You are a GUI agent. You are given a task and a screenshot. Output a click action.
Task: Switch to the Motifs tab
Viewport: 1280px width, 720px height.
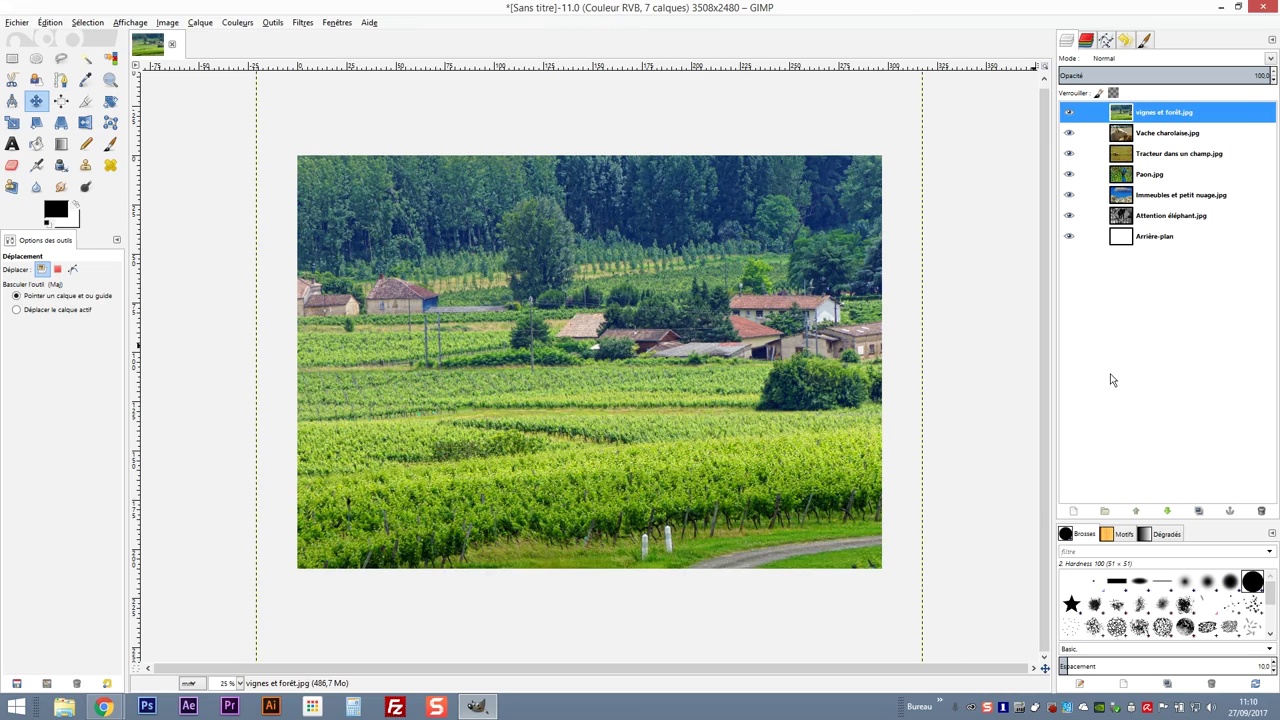(x=1117, y=534)
